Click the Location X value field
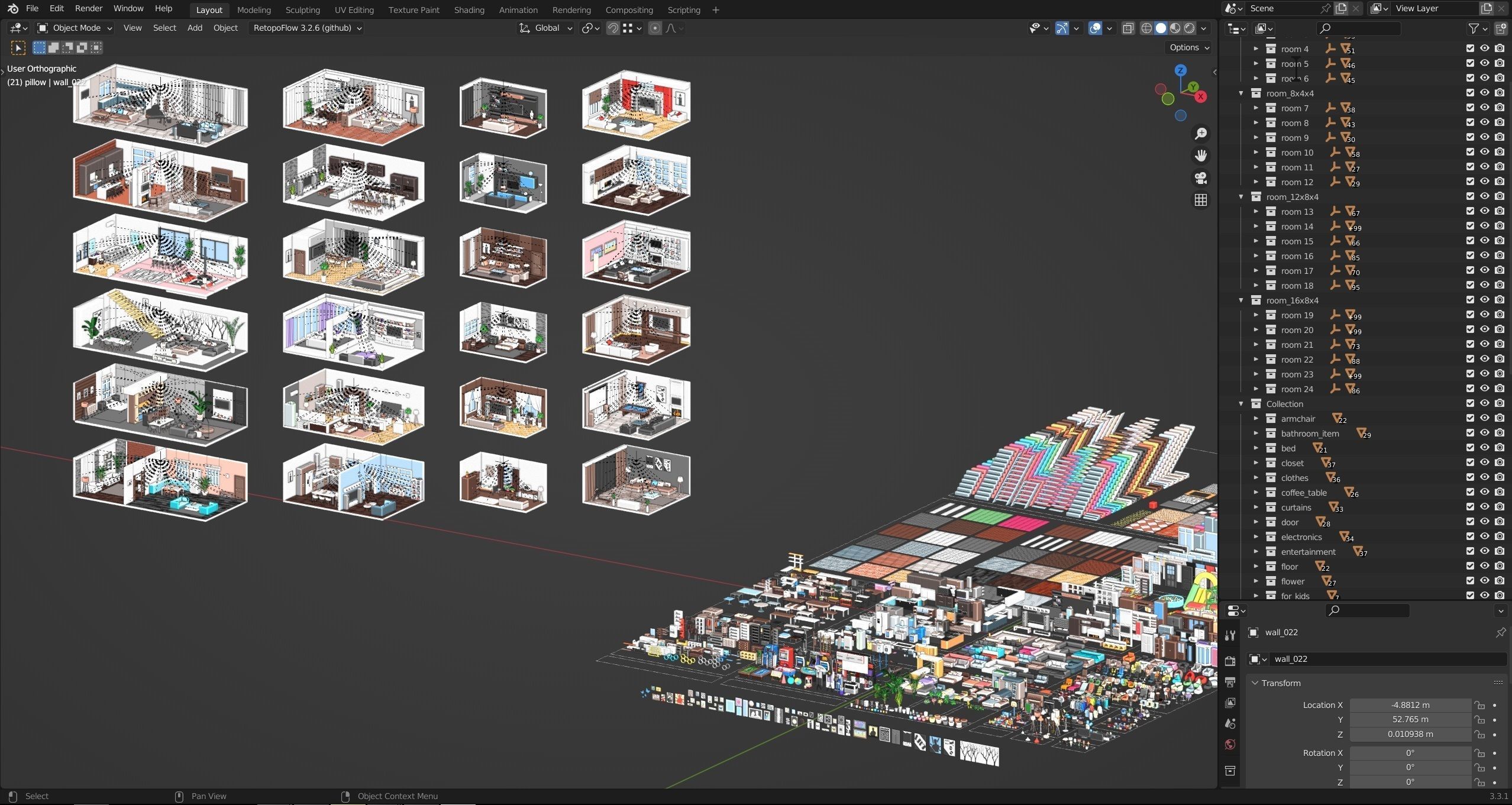1512x805 pixels. pos(1410,705)
